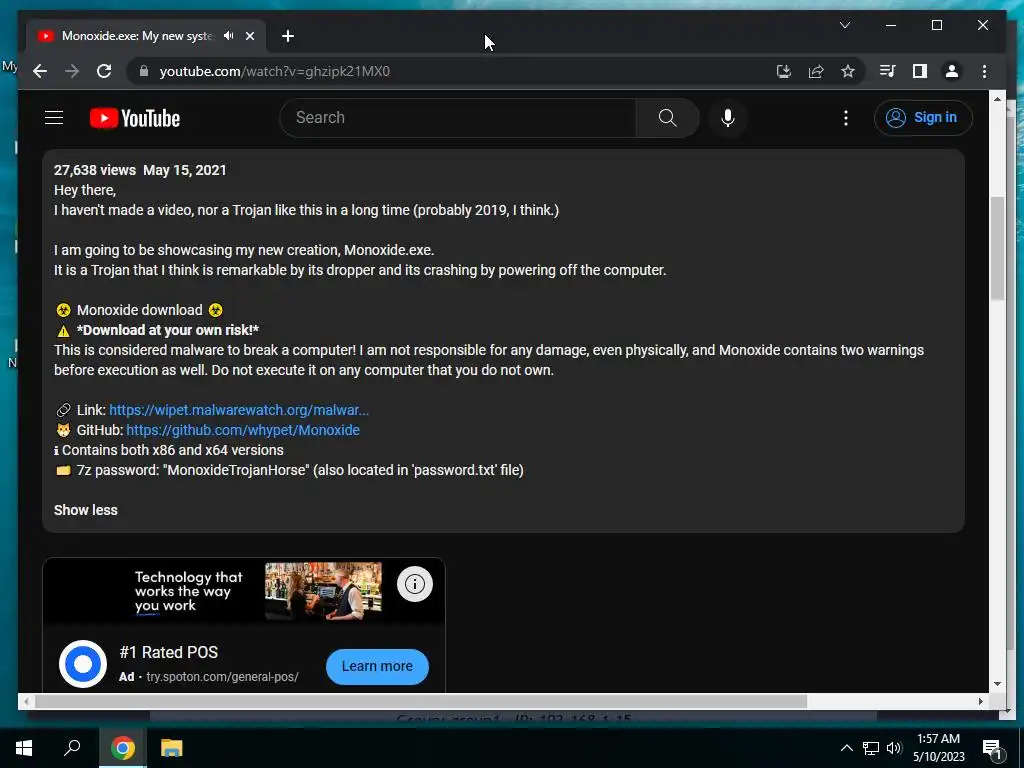
Task: Collapse description with Show less
Action: (x=86, y=510)
